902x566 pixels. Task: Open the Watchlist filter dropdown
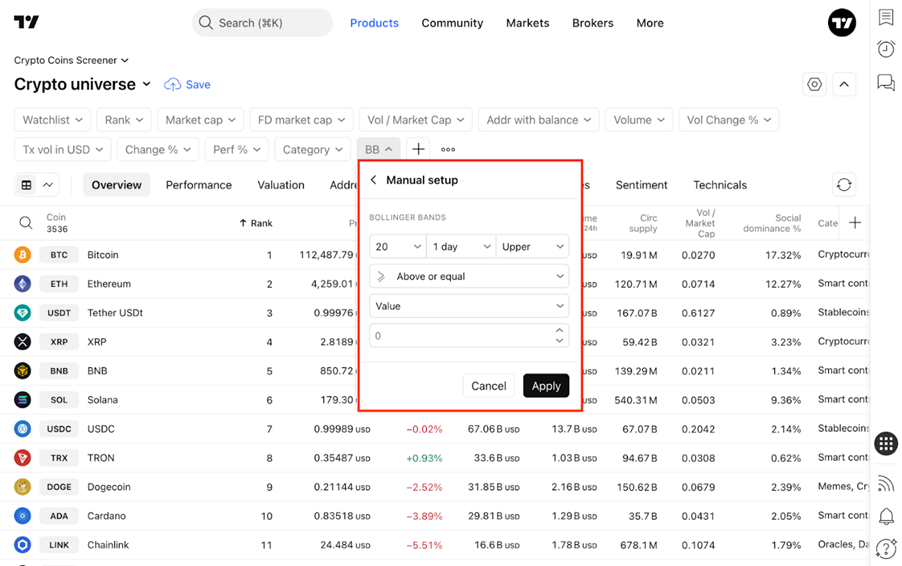coord(52,120)
